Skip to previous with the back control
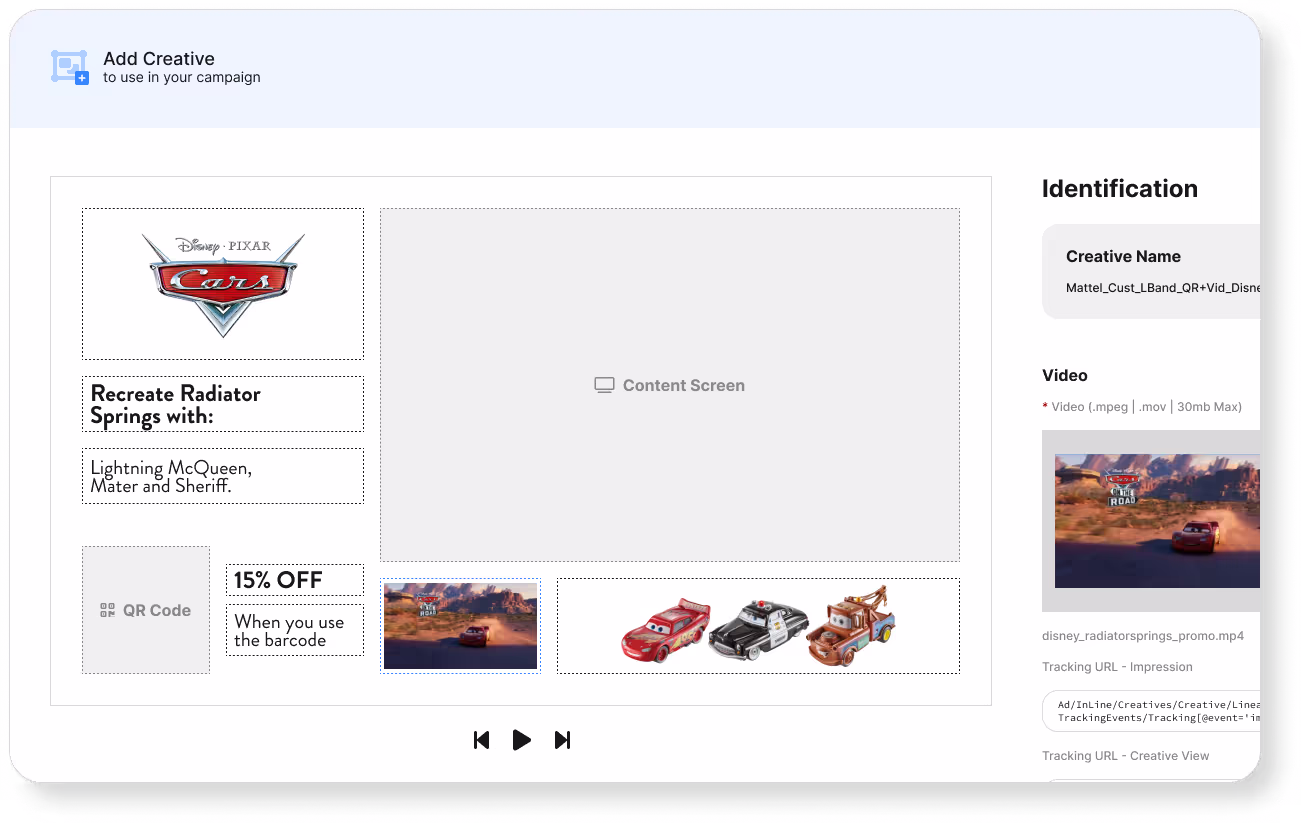The image size is (1301, 823). (481, 740)
